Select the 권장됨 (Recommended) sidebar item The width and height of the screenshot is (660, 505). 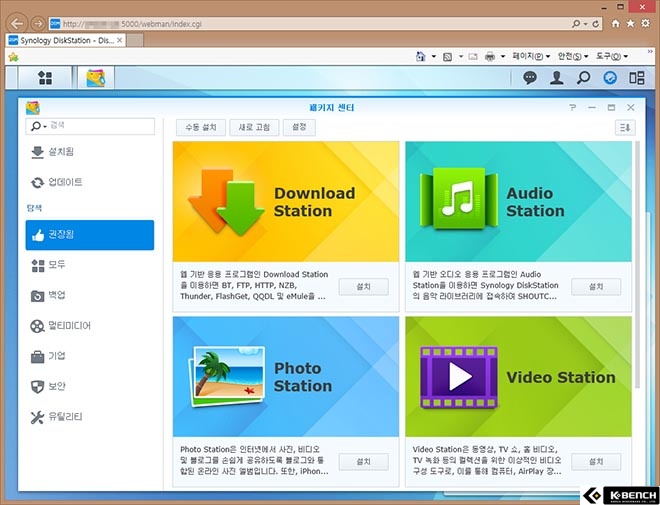click(90, 235)
